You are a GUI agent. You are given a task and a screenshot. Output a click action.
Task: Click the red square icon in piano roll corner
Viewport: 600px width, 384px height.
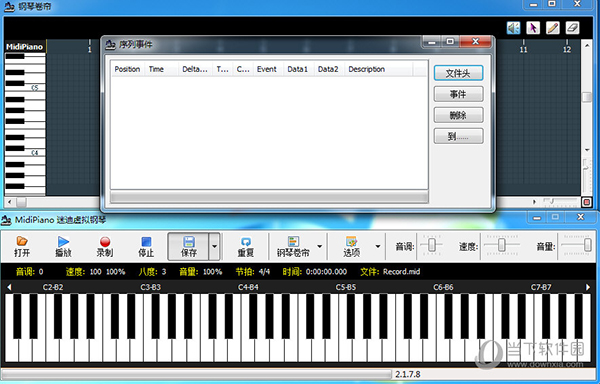587,202
